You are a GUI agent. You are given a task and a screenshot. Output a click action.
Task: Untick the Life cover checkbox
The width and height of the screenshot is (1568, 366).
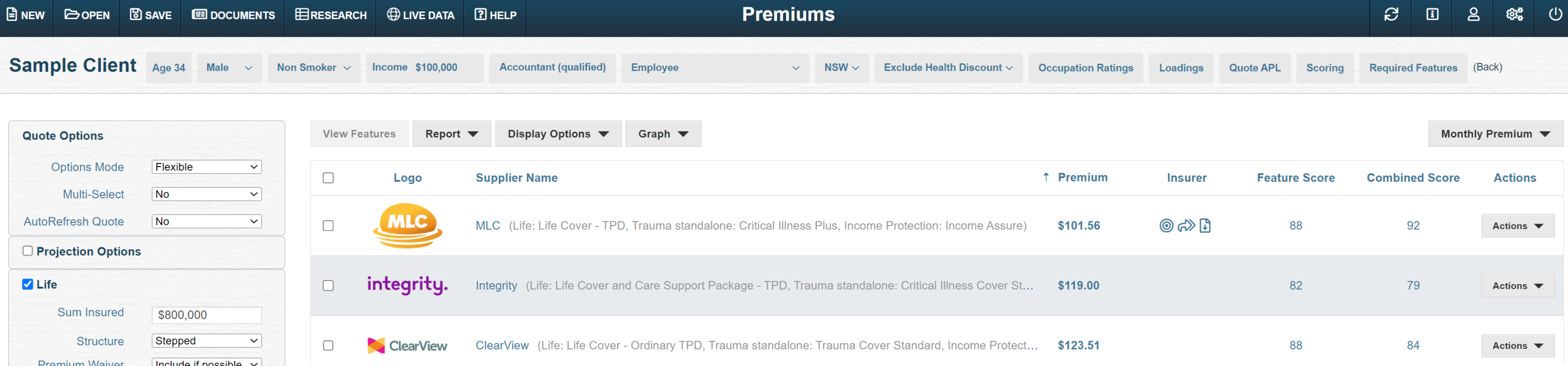coord(27,284)
